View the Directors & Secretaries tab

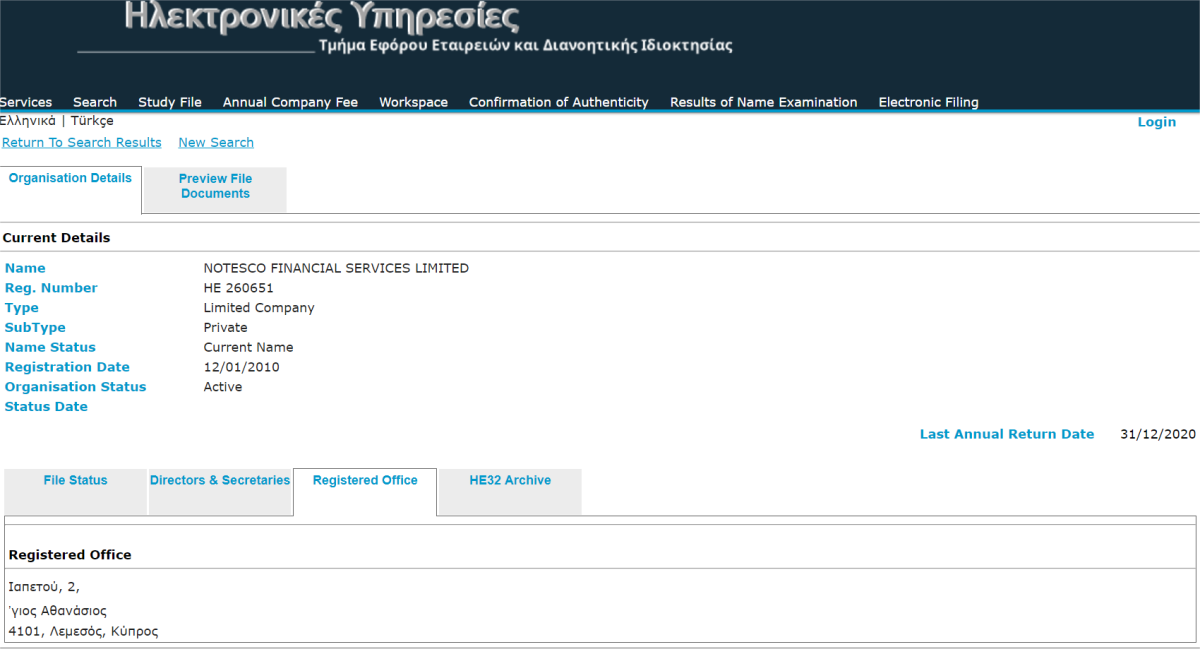pyautogui.click(x=220, y=480)
